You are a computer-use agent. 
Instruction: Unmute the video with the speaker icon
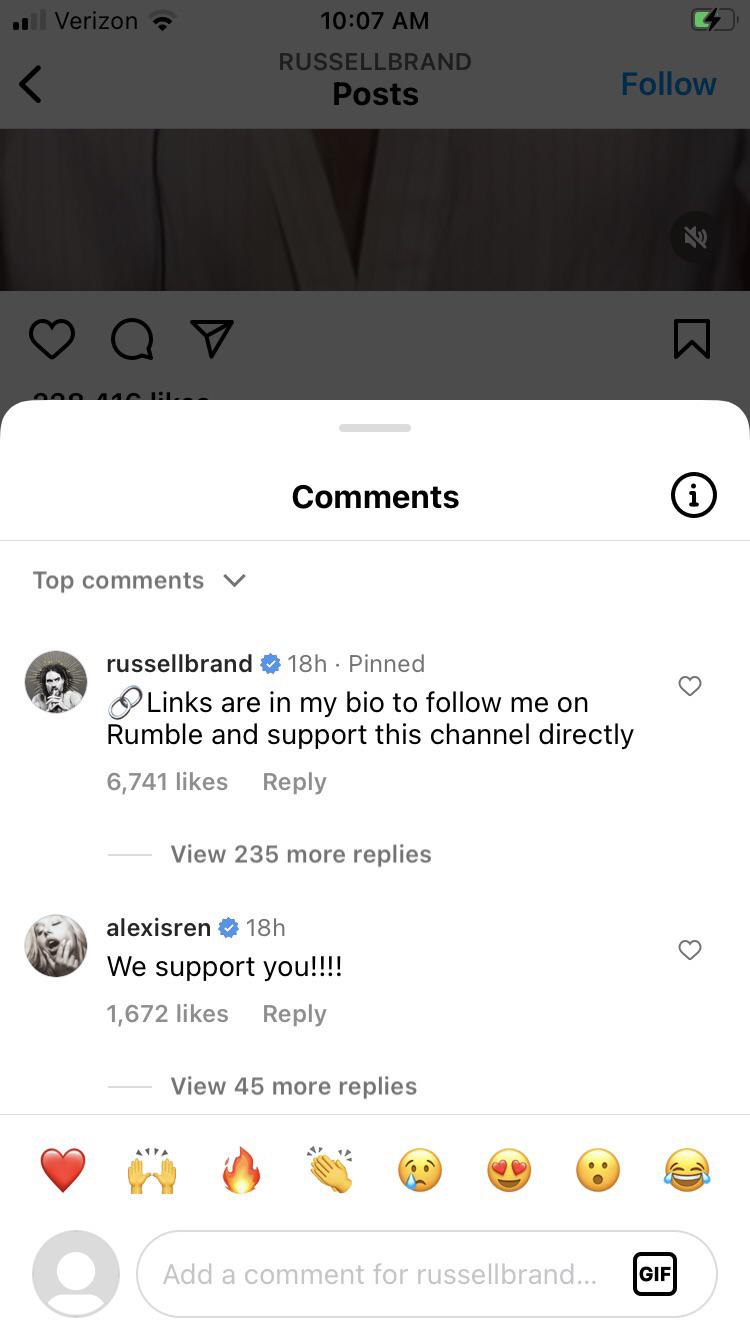[x=696, y=237]
